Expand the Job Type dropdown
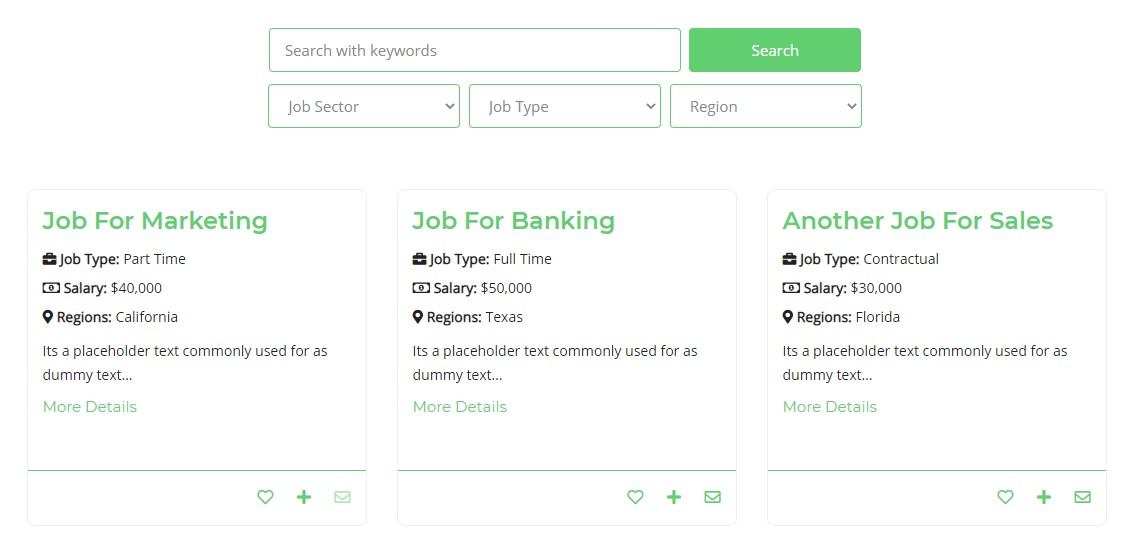The width and height of the screenshot is (1134, 552). [565, 106]
